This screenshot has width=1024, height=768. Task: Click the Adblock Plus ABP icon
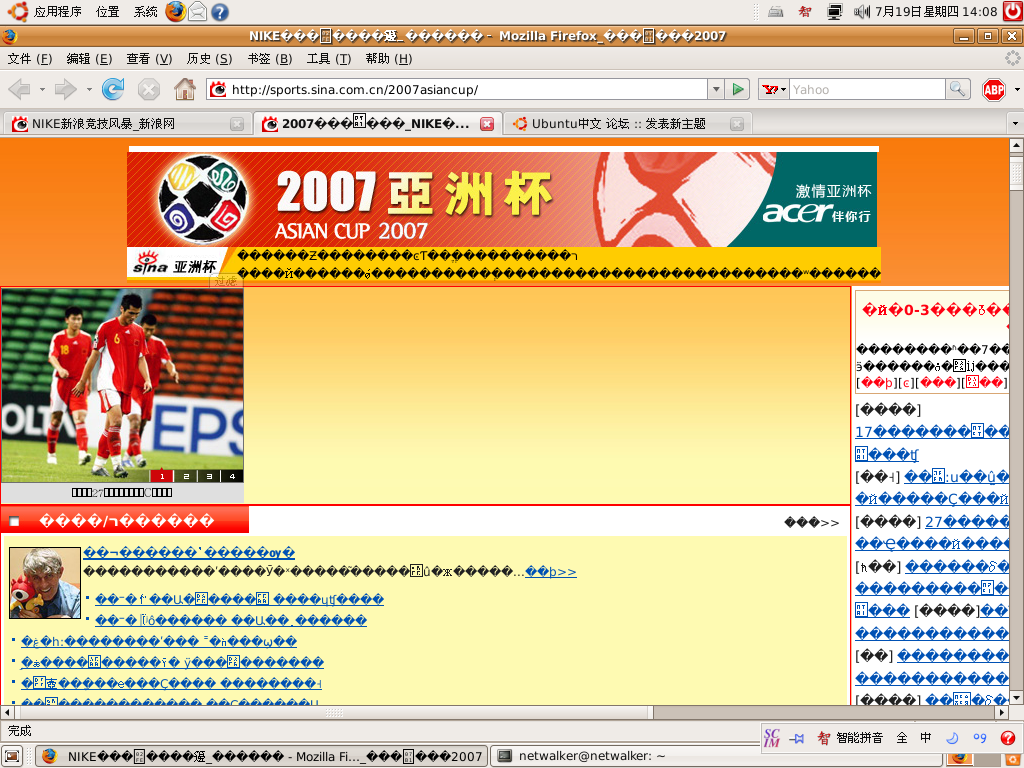pos(994,89)
